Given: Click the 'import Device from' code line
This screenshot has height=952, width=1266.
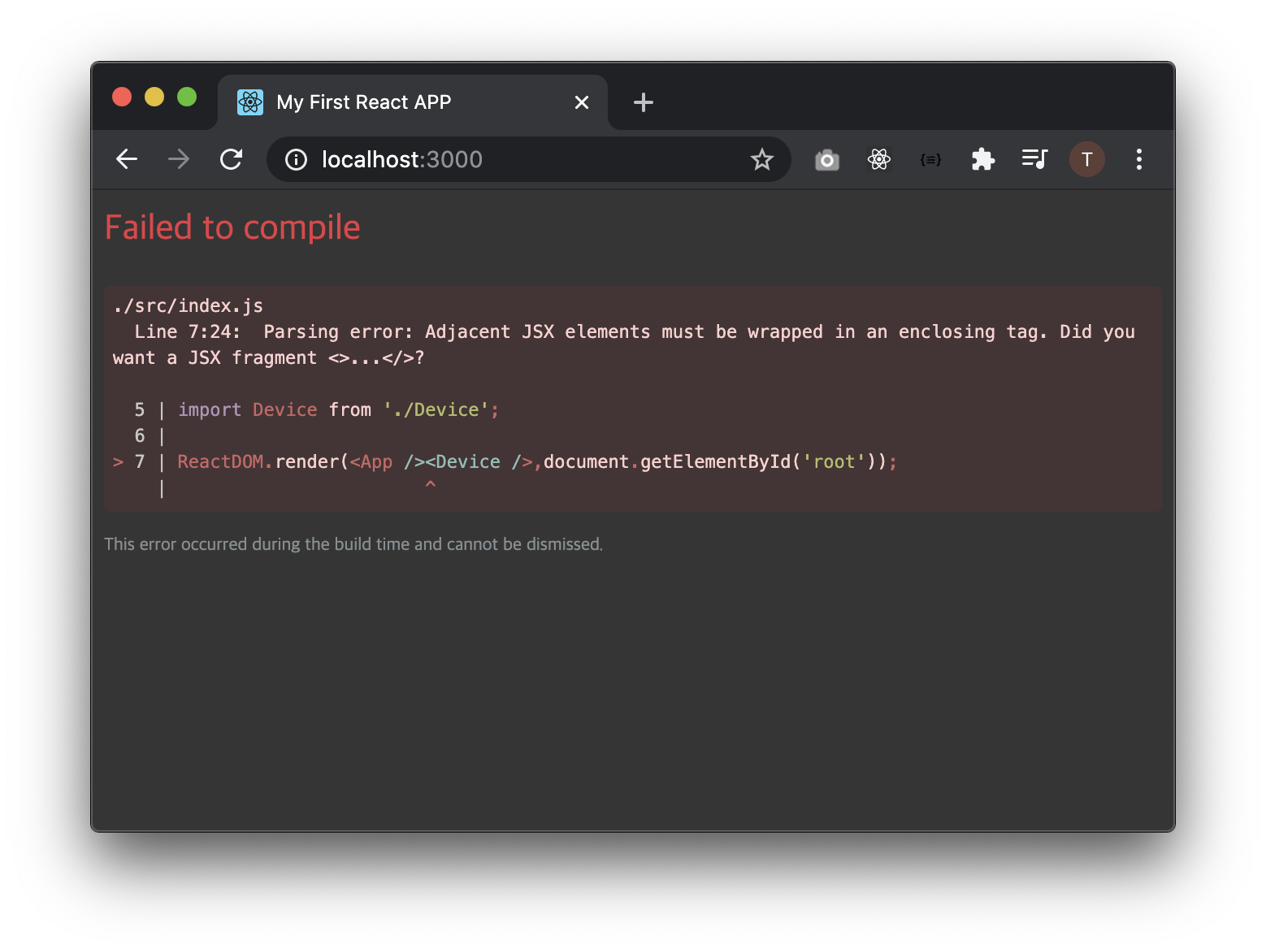Looking at the screenshot, I should [317, 410].
